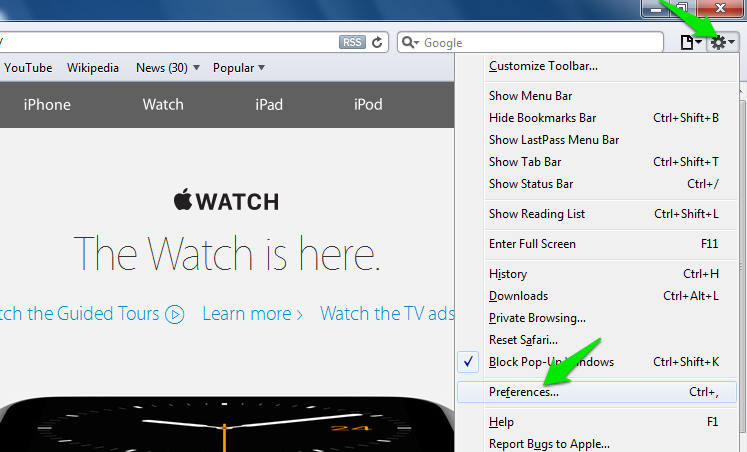The width and height of the screenshot is (747, 452).
Task: Toggle Hide Bookmarks Bar option
Action: coord(542,118)
